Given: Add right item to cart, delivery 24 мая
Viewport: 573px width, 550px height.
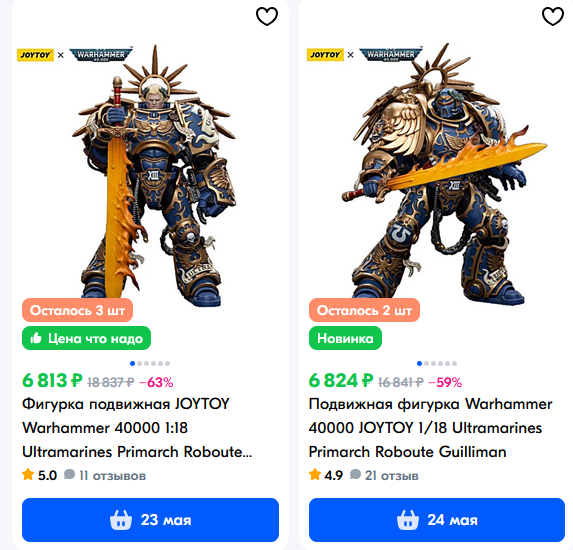Looking at the screenshot, I should [437, 520].
